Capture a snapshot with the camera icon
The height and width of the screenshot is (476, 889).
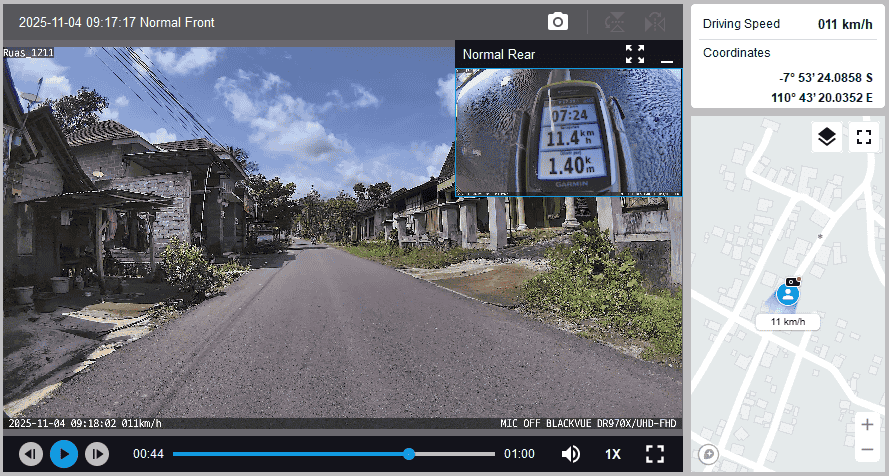coord(557,22)
